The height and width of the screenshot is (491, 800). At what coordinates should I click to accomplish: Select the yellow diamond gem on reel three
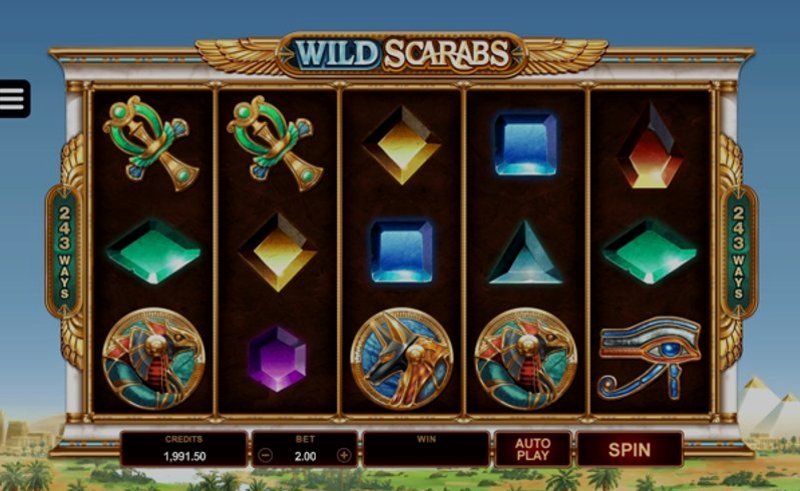[402, 145]
